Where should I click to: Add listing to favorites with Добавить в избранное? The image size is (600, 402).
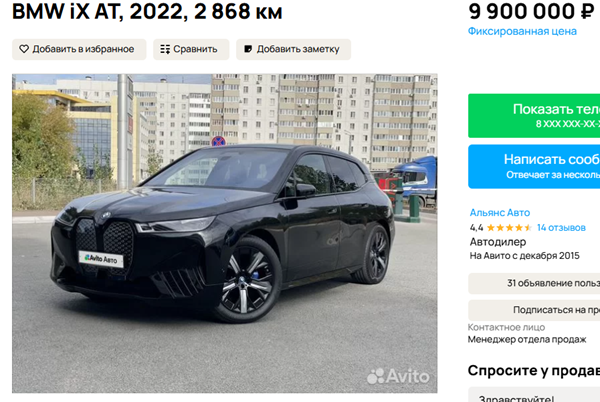click(79, 49)
